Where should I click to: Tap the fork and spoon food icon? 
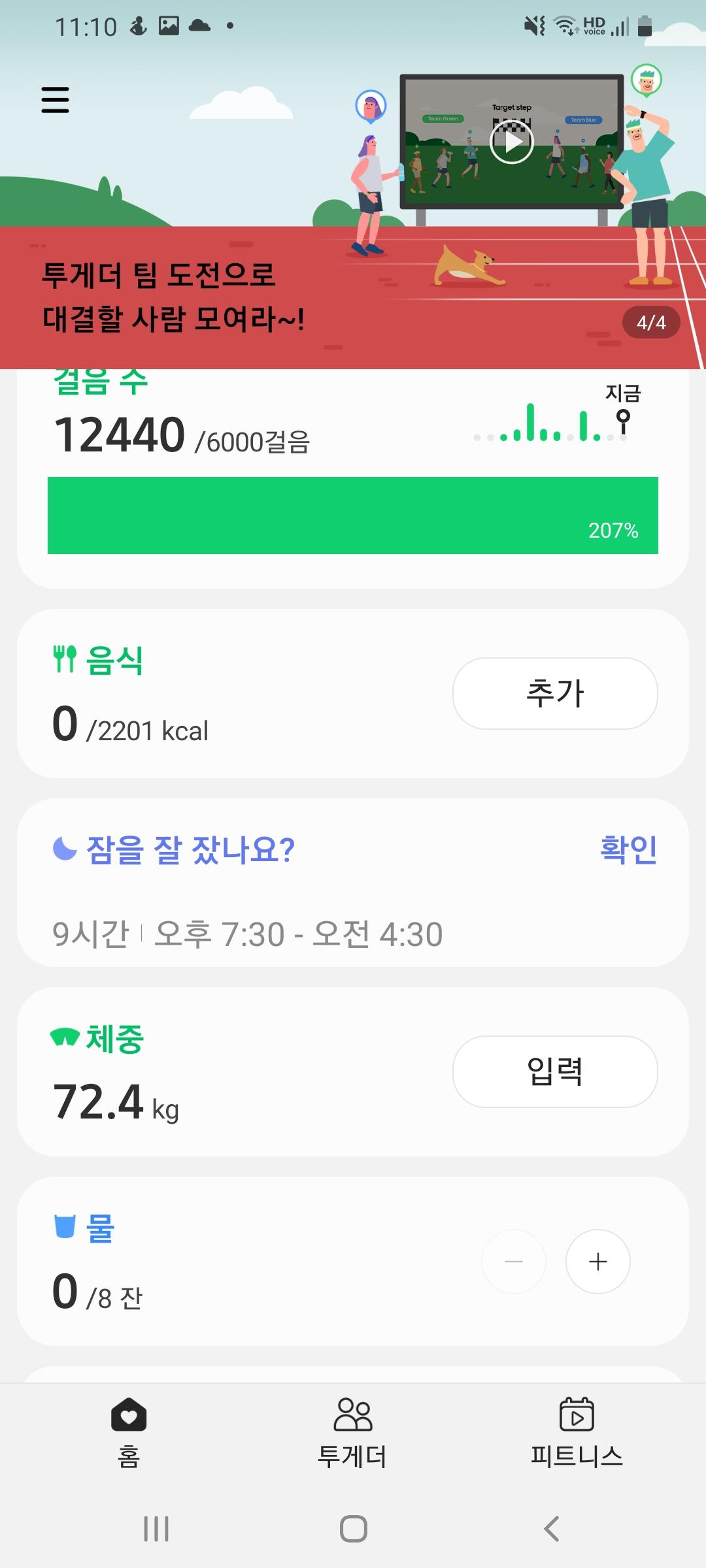[65, 659]
